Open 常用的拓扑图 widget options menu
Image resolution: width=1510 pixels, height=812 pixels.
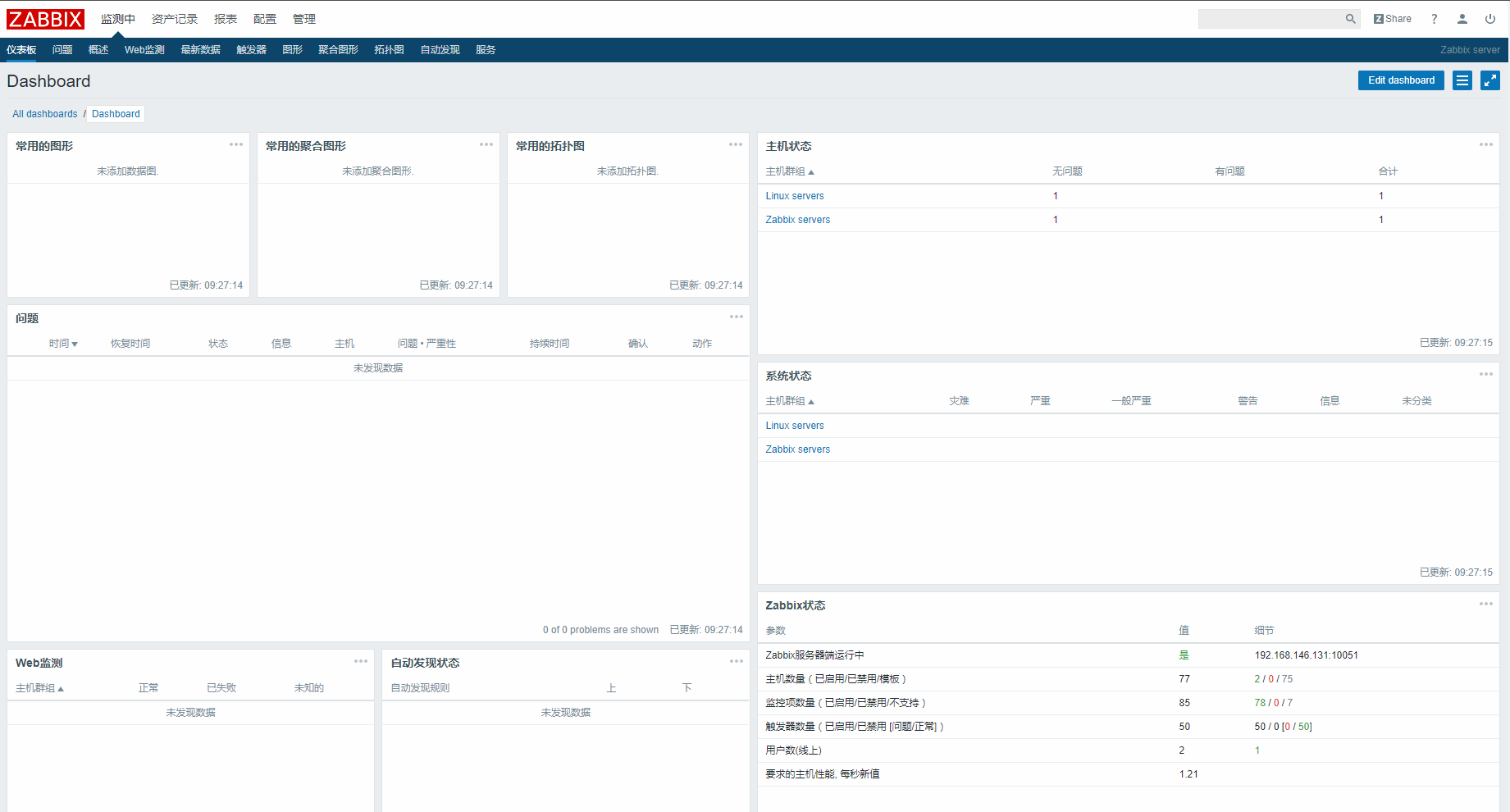point(736,144)
